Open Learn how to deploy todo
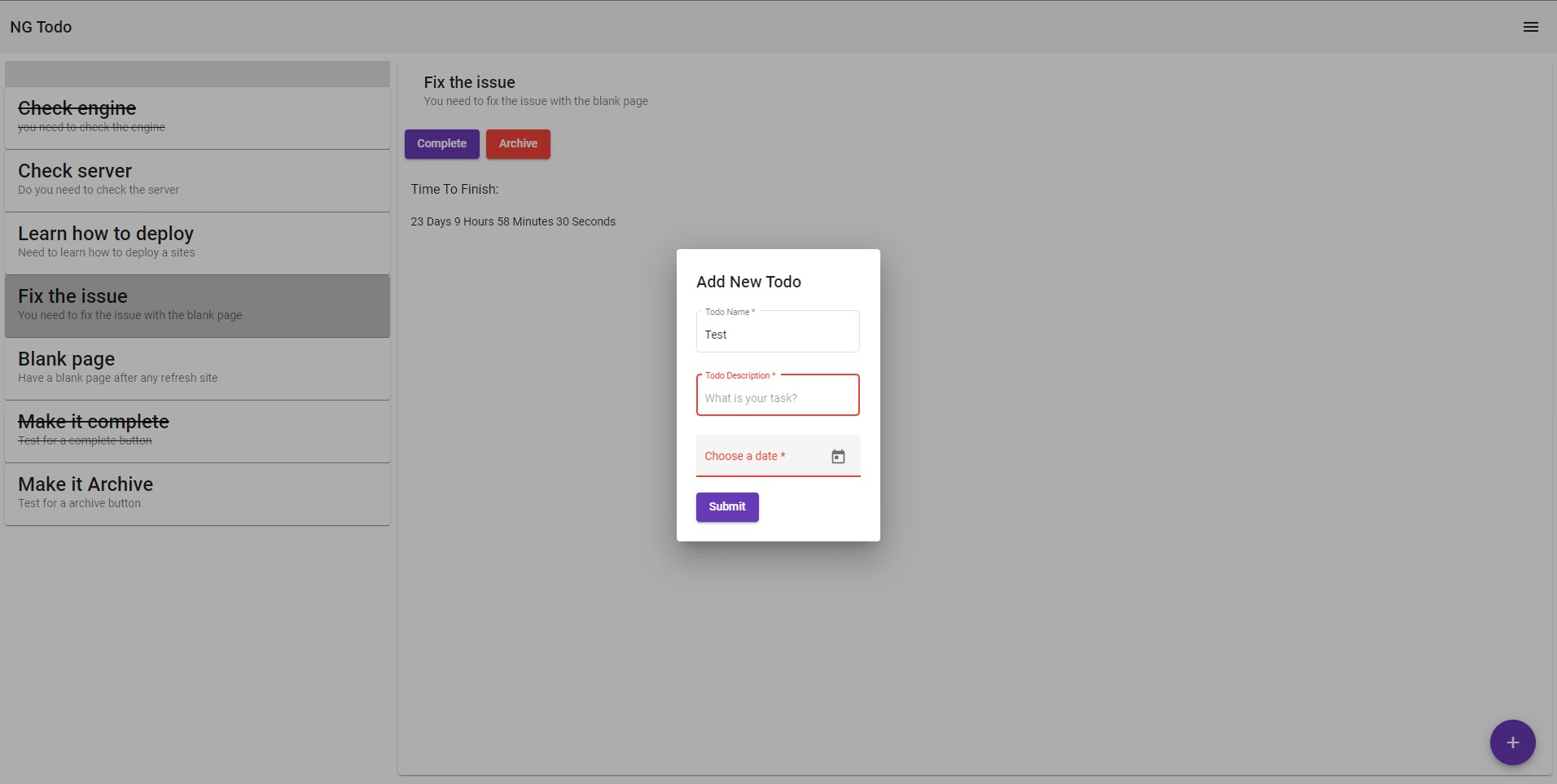 [197, 243]
